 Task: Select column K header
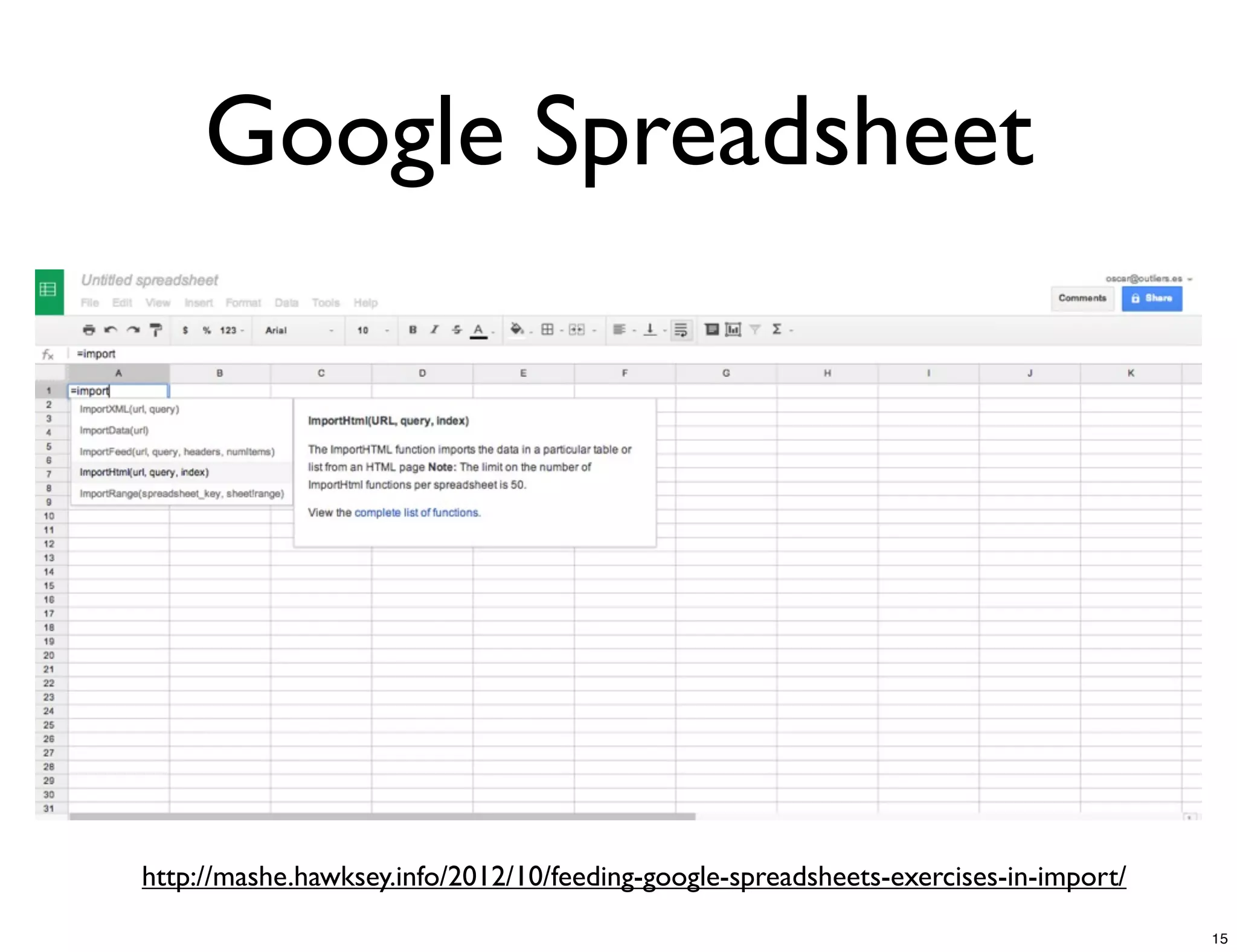pyautogui.click(x=1131, y=373)
